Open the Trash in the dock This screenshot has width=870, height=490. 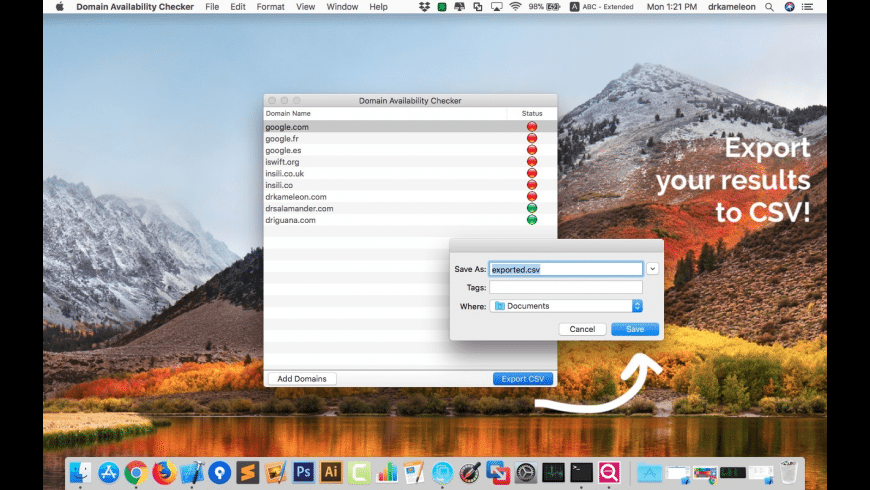[788, 473]
